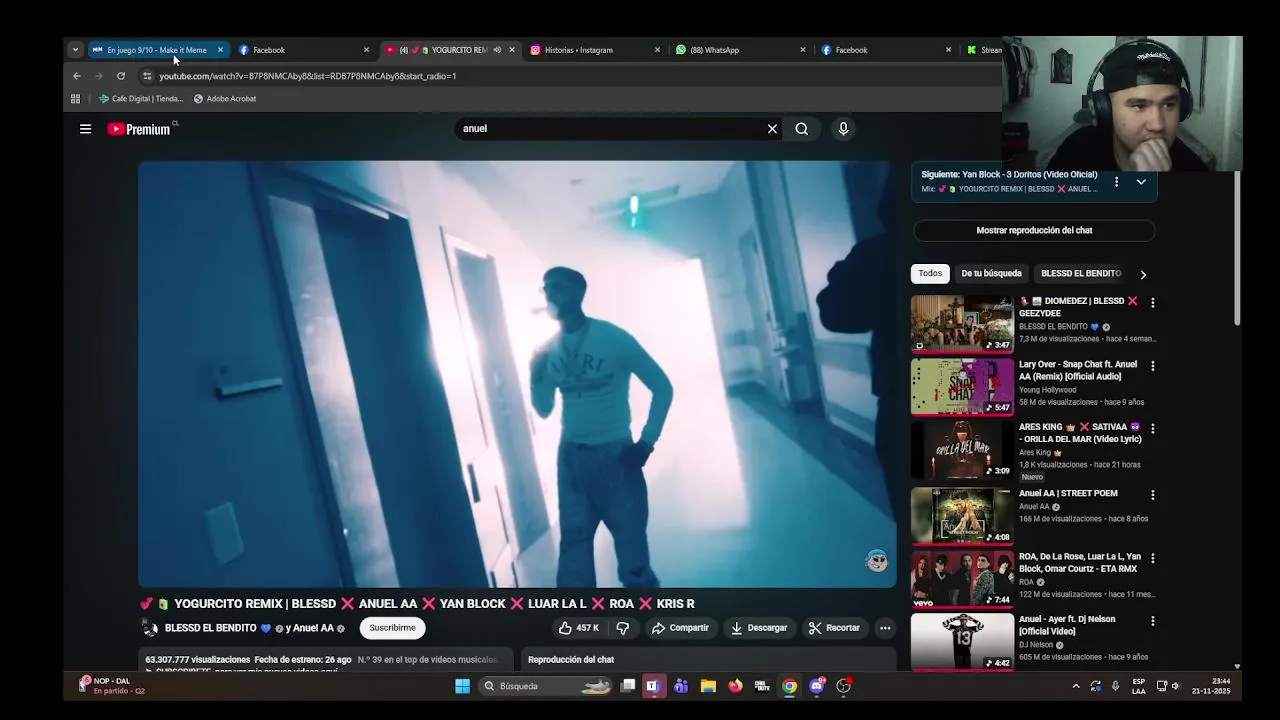Create a clip with Recortar
This screenshot has width=1280, height=720.
pyautogui.click(x=834, y=628)
